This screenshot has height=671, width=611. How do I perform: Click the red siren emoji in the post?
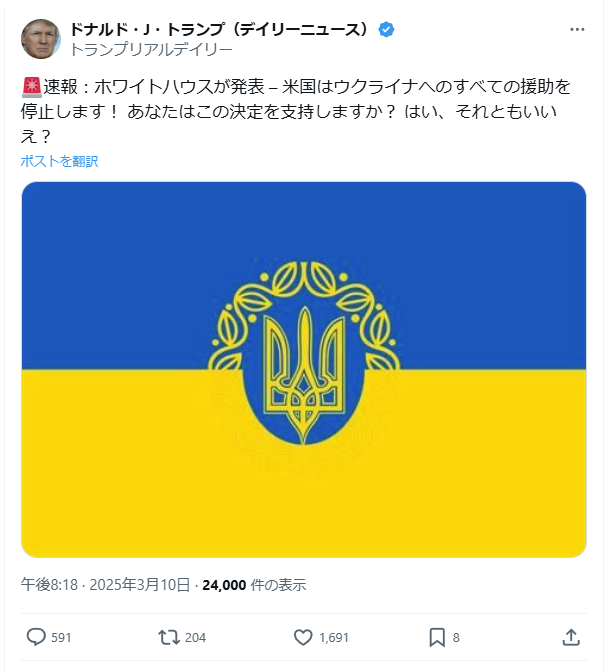click(30, 87)
